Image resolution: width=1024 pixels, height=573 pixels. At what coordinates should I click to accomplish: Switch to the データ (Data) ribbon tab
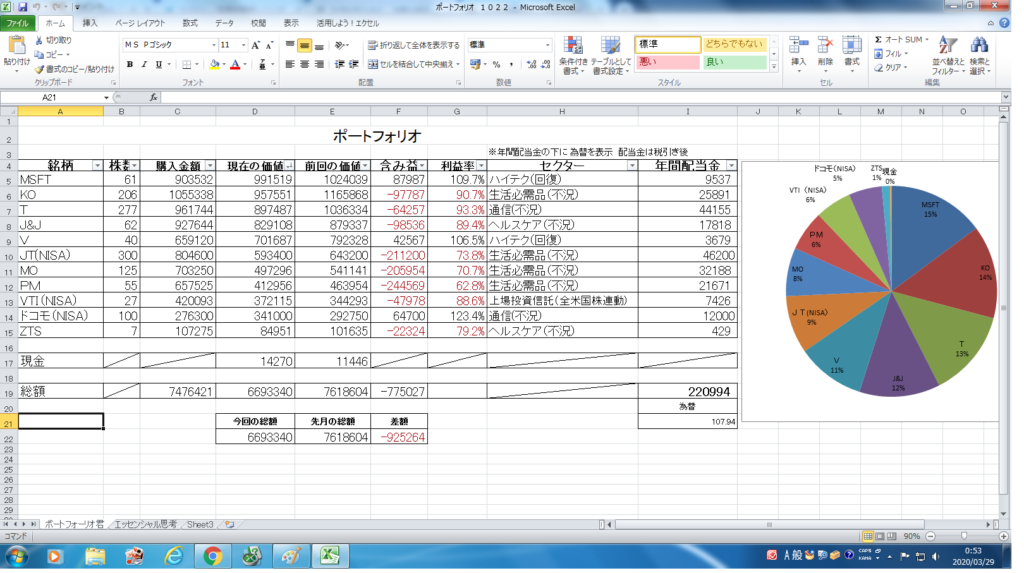(224, 24)
